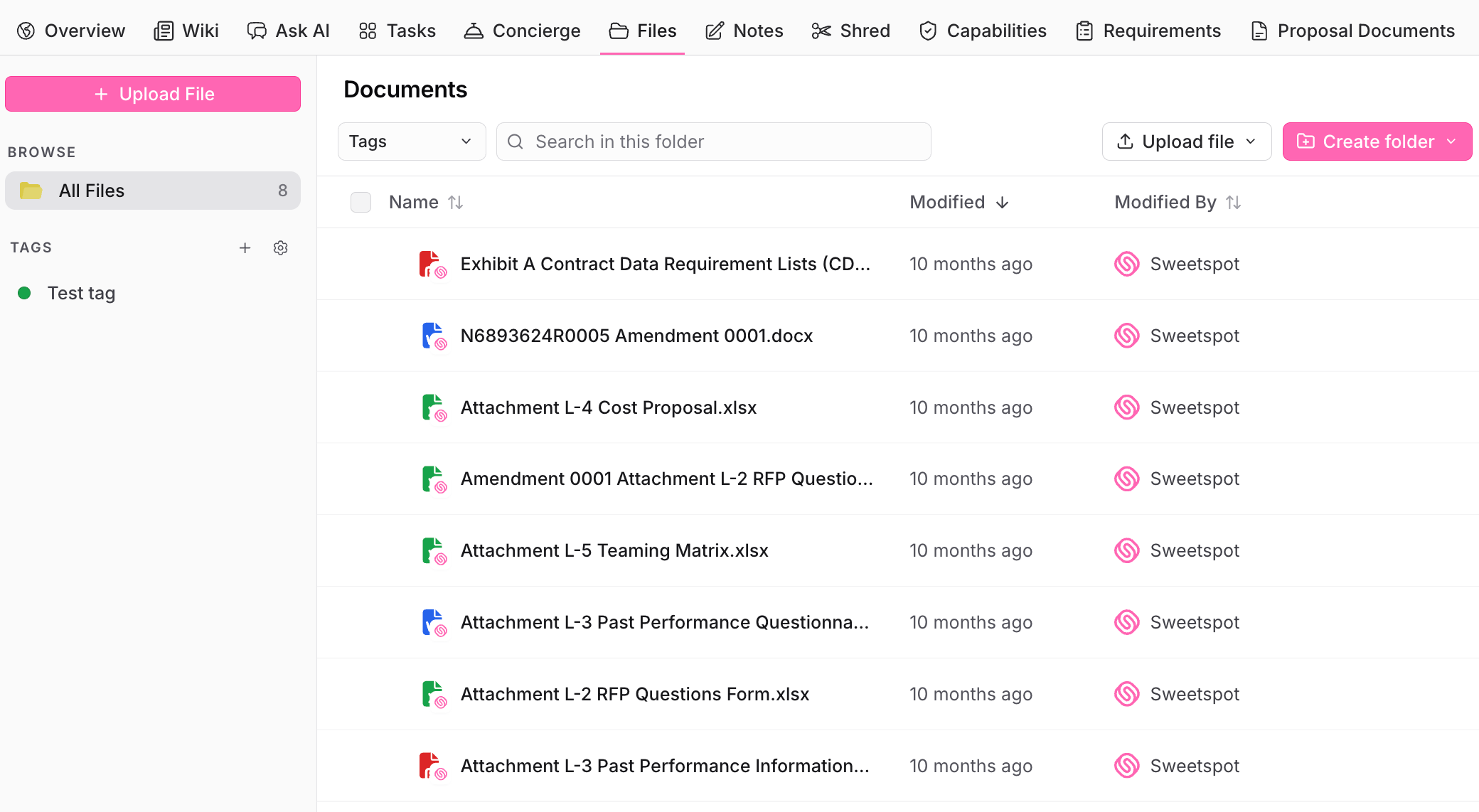Click Sweetspot avatar in L-5 Teaming Matrix row
The width and height of the screenshot is (1479, 812).
pos(1127,550)
